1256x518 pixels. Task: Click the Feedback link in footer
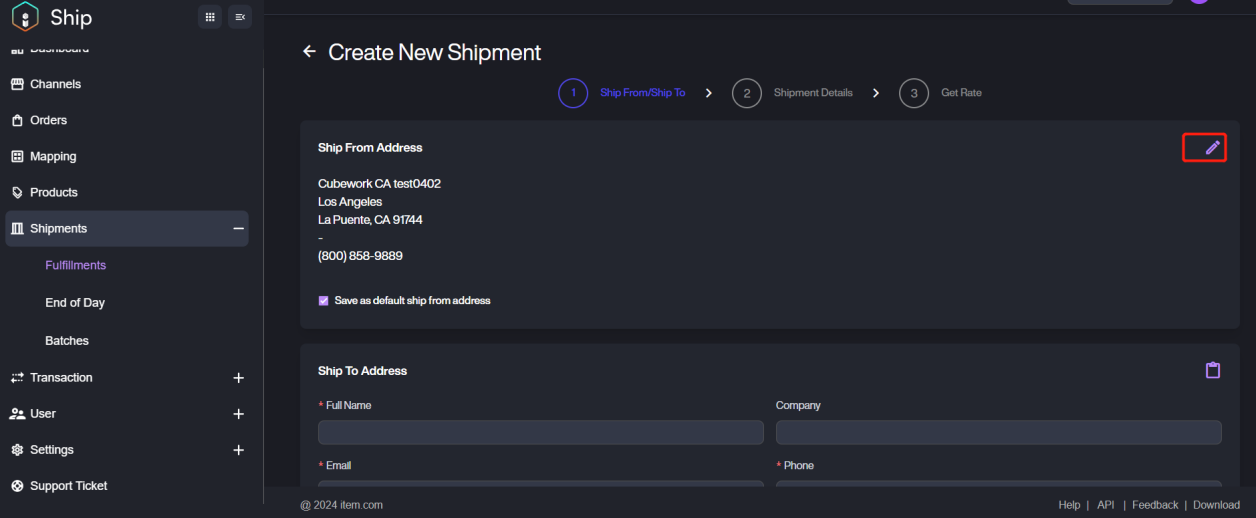tap(1155, 505)
